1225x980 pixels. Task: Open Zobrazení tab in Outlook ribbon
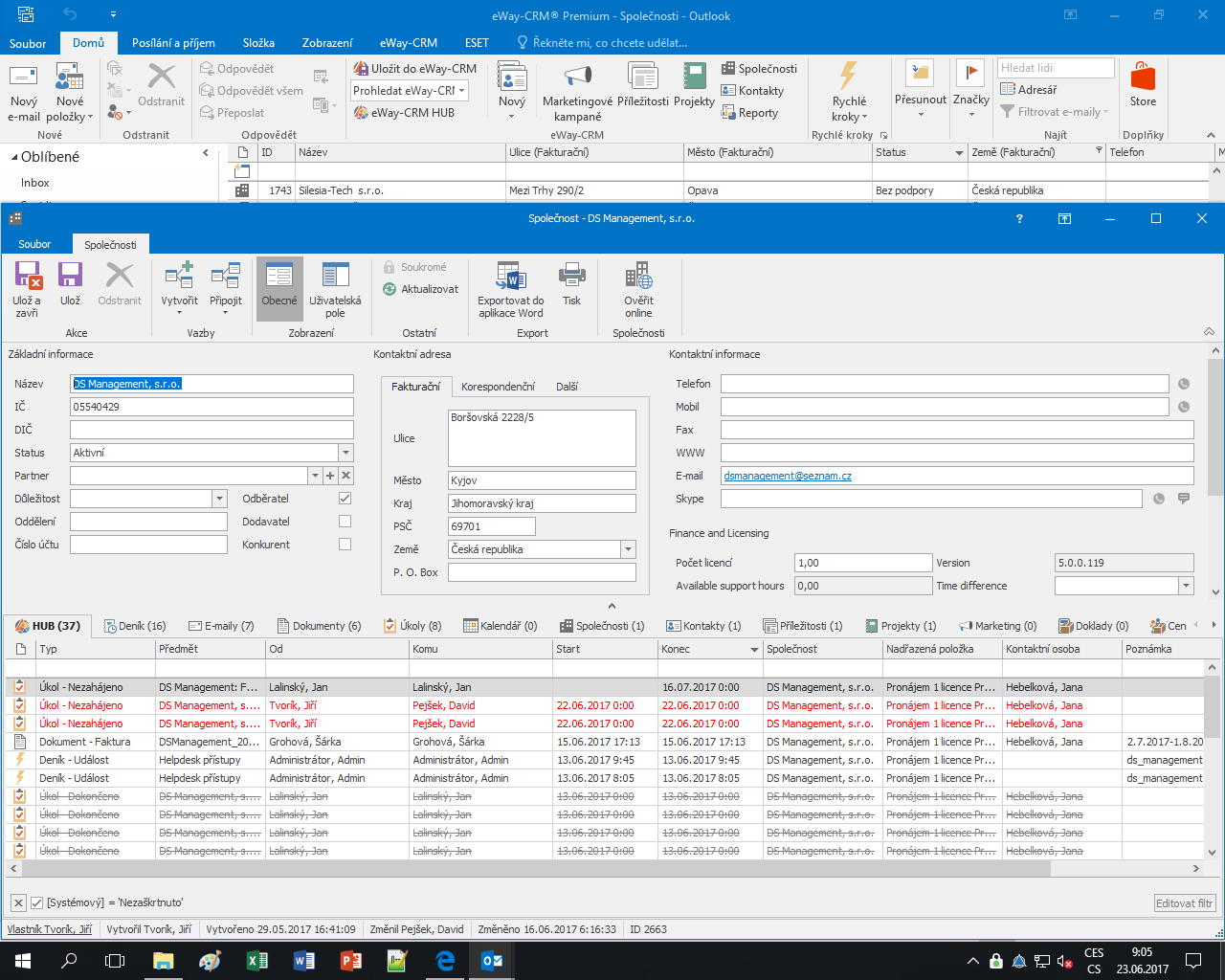pyautogui.click(x=327, y=43)
